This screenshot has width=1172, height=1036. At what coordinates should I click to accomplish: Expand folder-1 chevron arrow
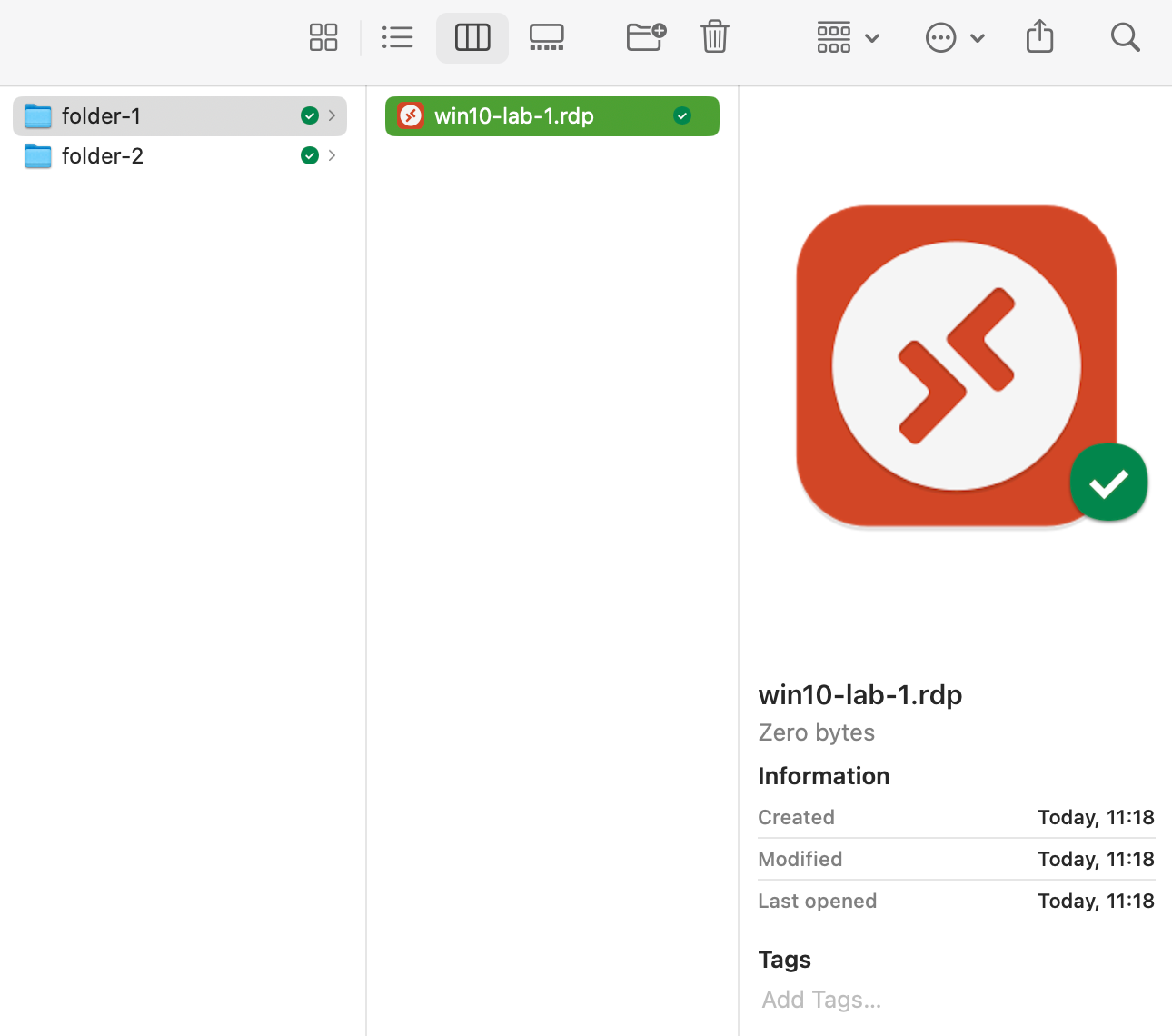(x=333, y=115)
